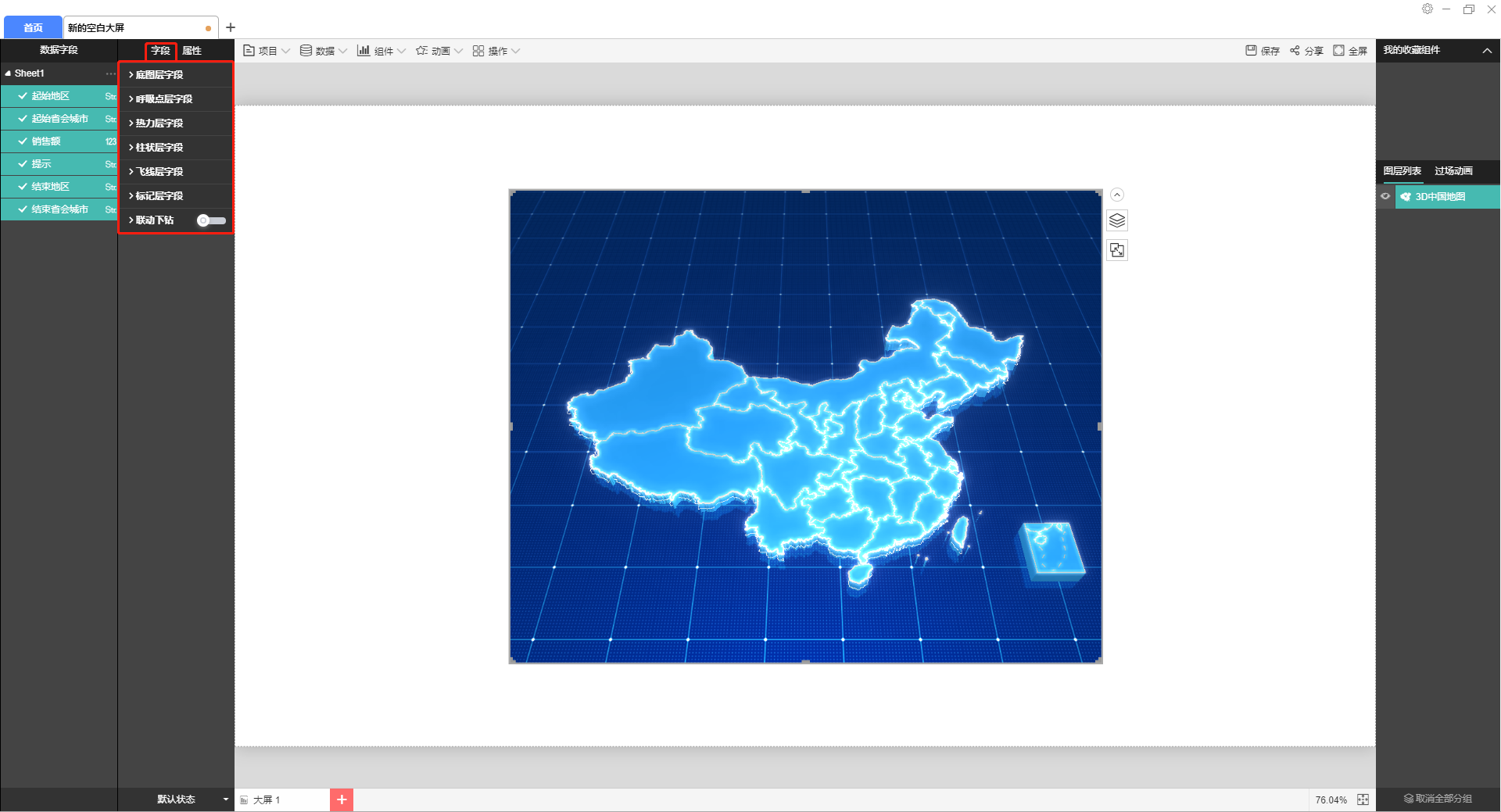Screen dimensions: 1501x812
Task: Uncheck the 销售额 data field
Action: click(23, 141)
